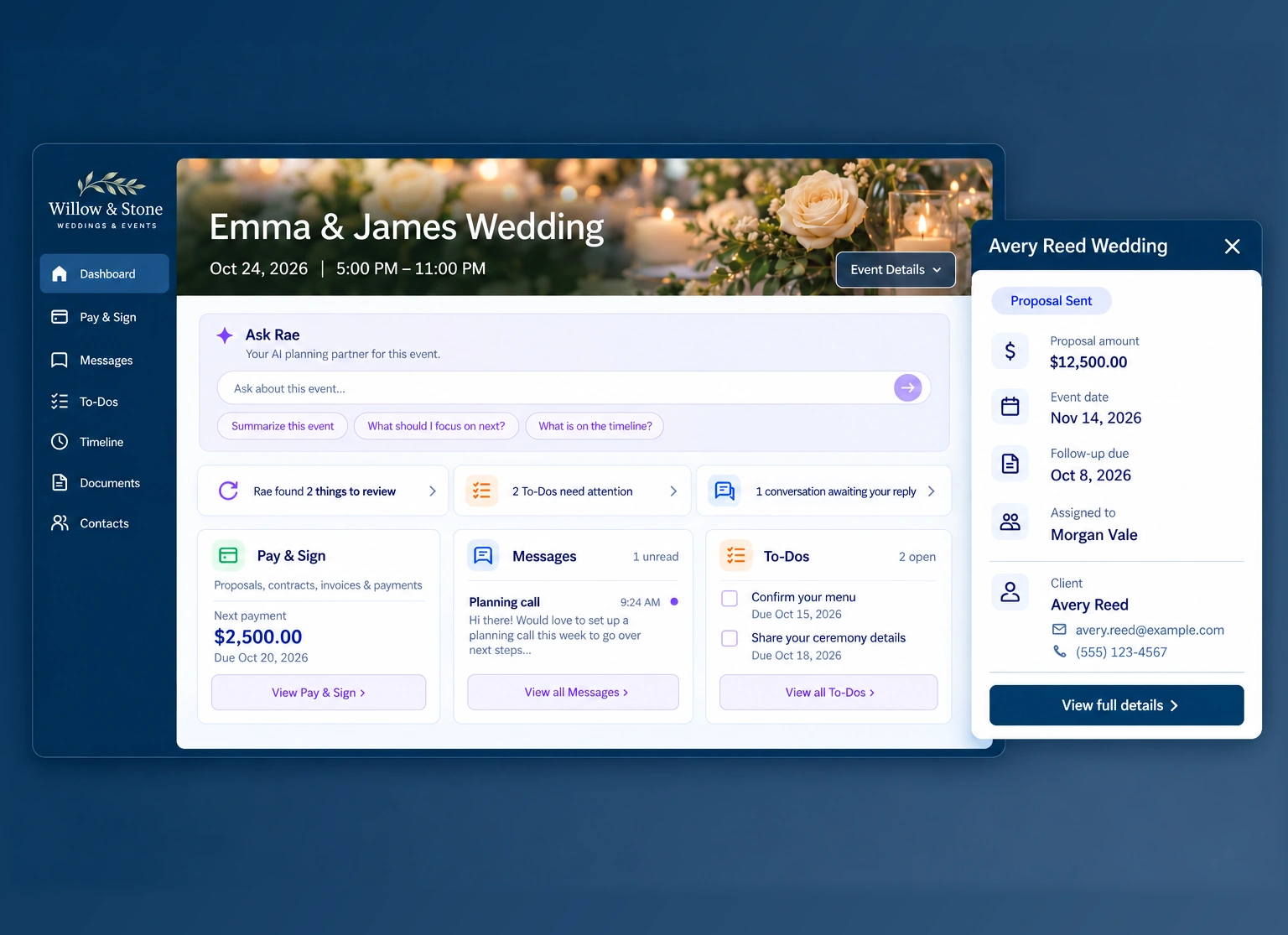
Task: Click the chat icon beside conversation awaiting reply
Action: tap(724, 491)
